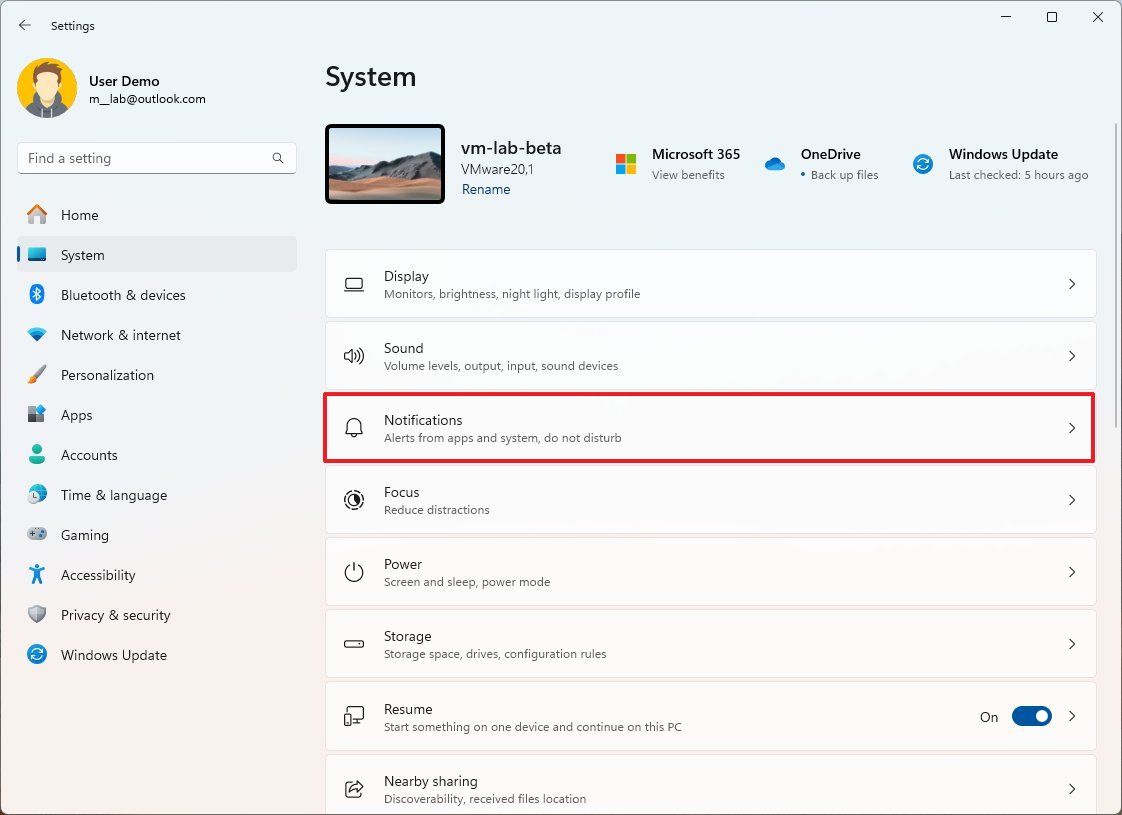Click the desktop wallpaper thumbnail
1122x815 pixels.
384,164
